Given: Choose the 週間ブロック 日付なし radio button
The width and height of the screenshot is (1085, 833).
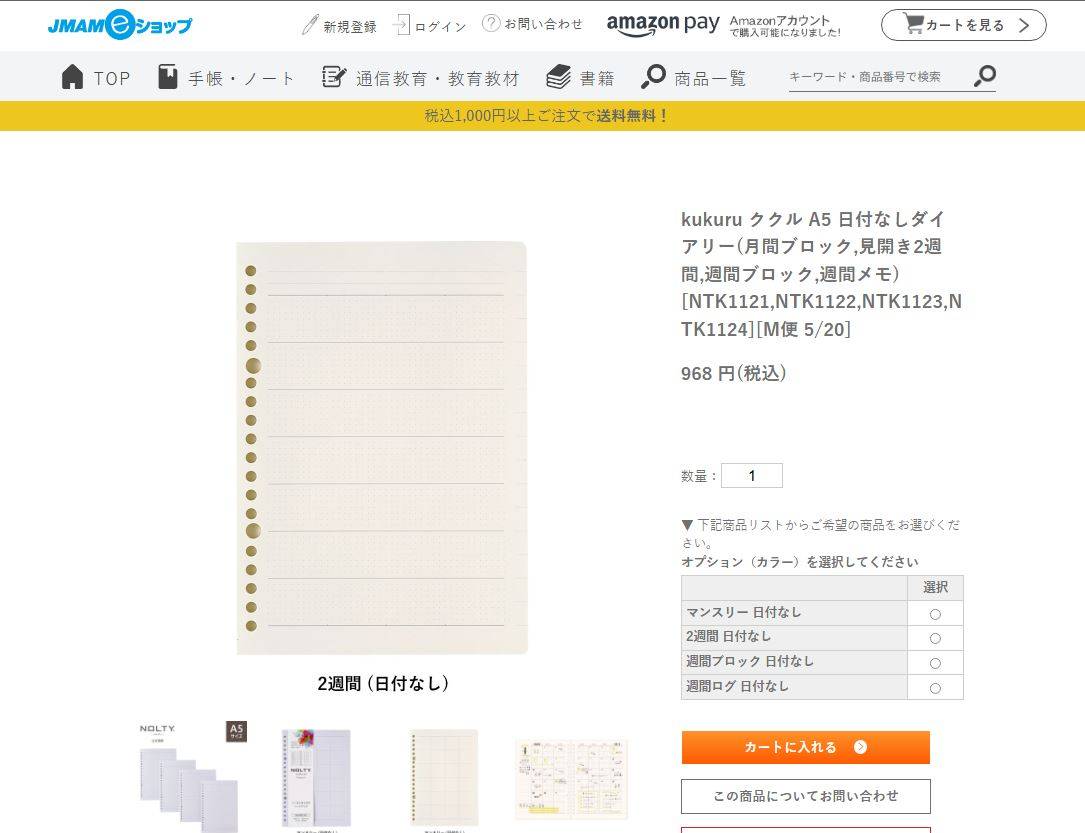Looking at the screenshot, I should pyautogui.click(x=935, y=663).
